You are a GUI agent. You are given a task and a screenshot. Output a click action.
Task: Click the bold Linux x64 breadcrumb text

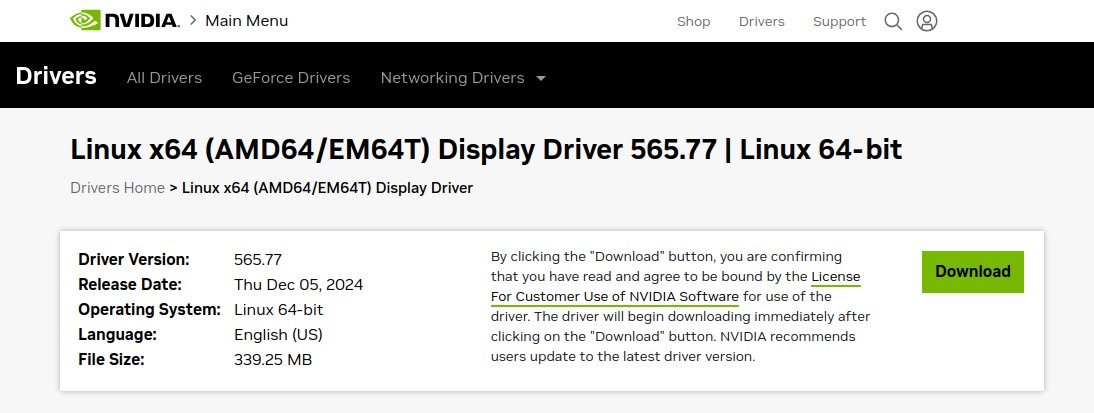tap(327, 188)
